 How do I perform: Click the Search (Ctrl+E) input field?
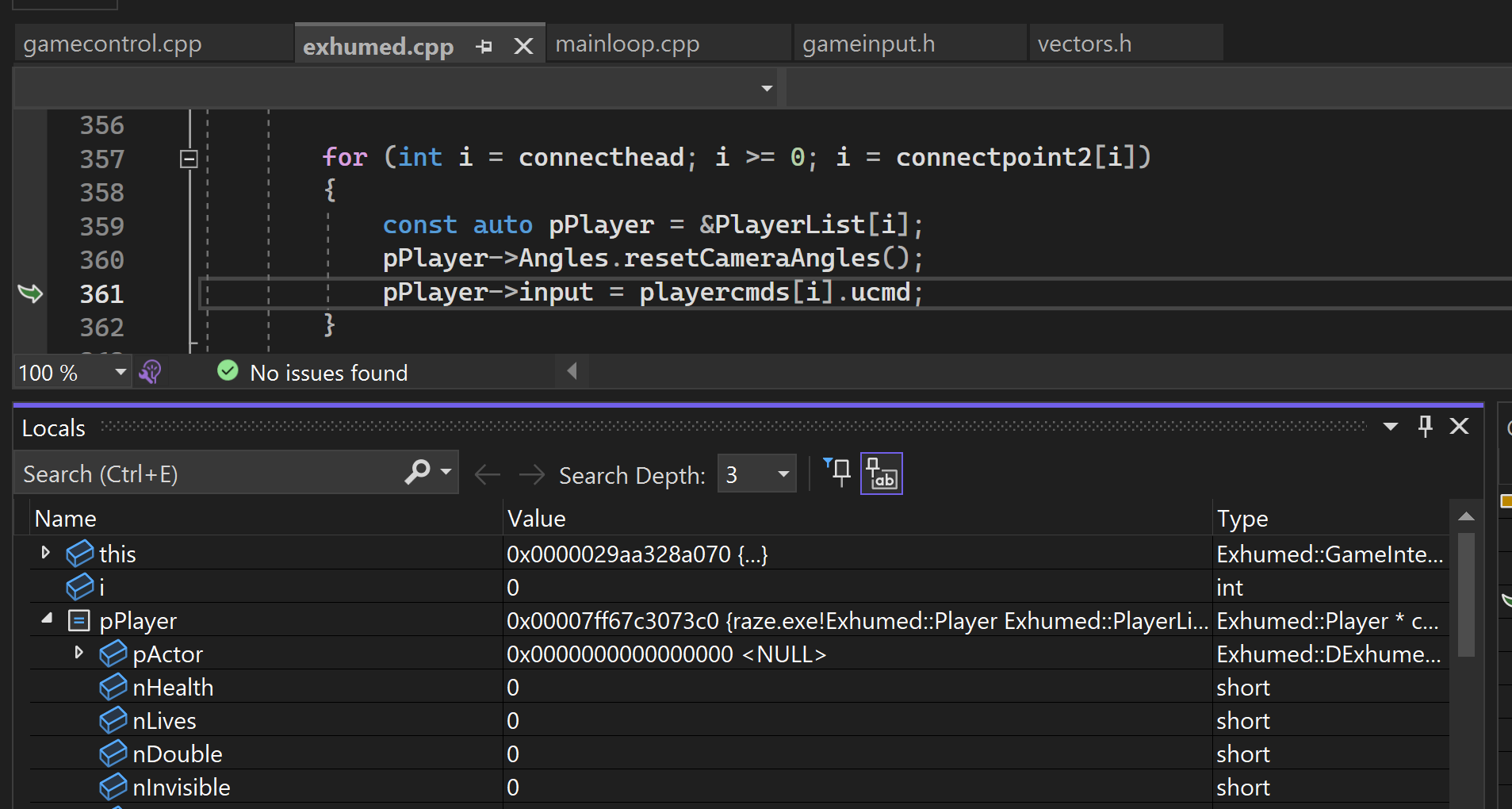tap(211, 474)
